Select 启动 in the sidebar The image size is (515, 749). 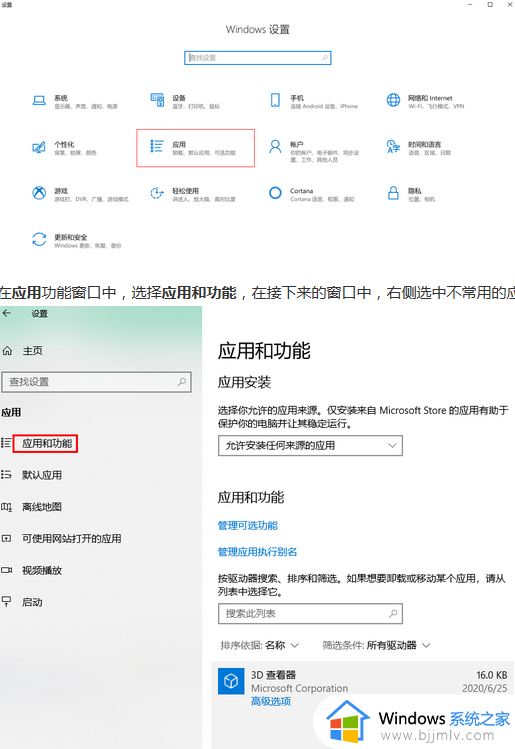pos(32,602)
